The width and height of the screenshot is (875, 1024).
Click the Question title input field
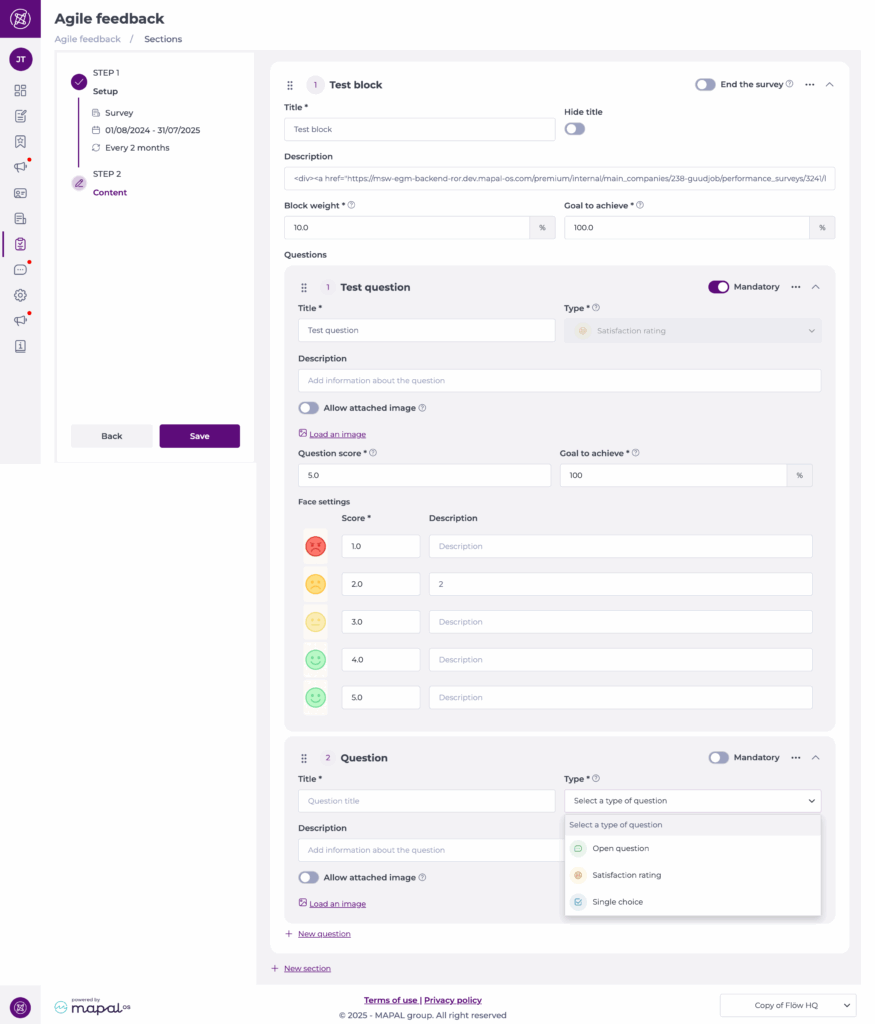[426, 801]
